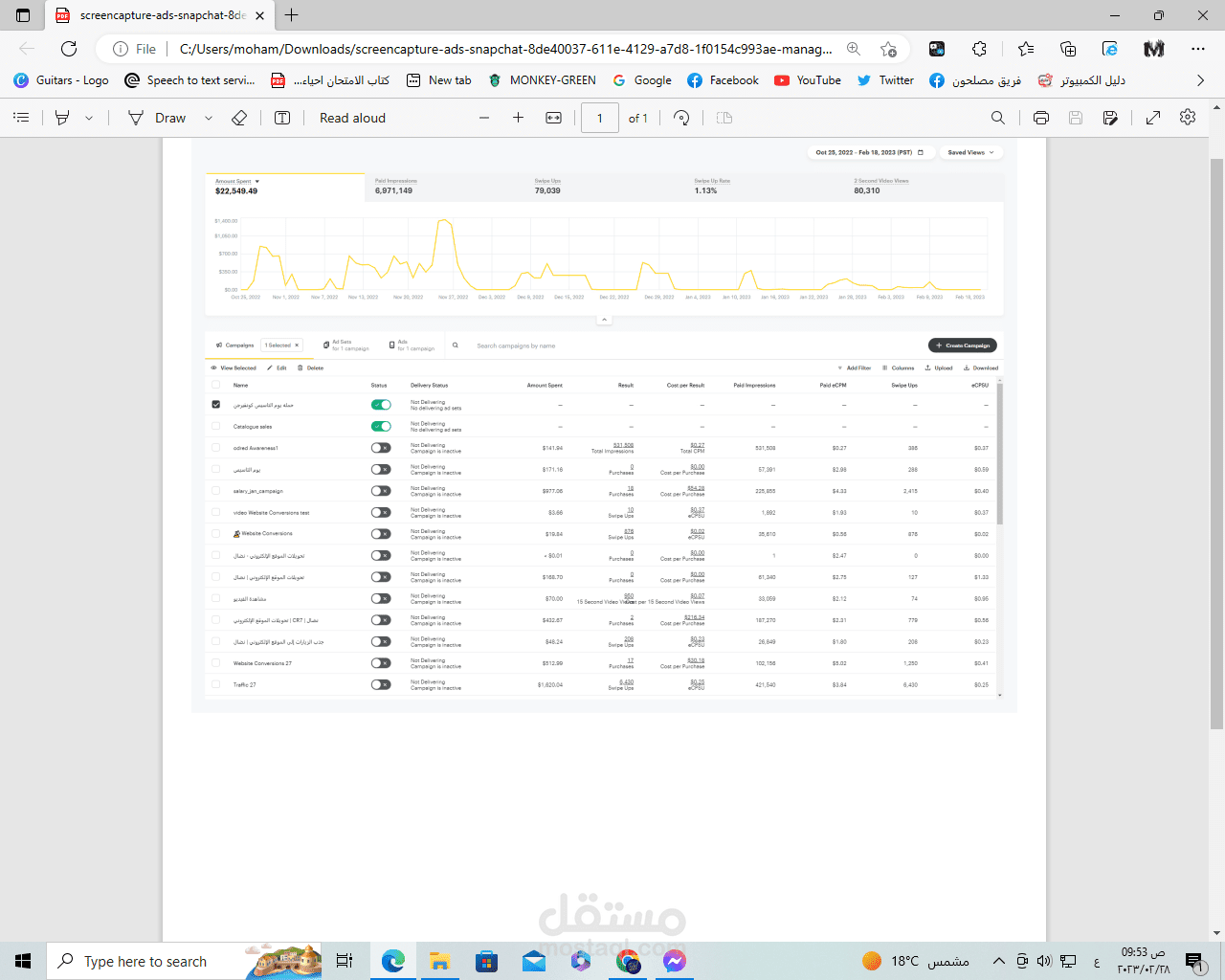Refresh the current page
The image size is (1225, 980).
point(69,49)
